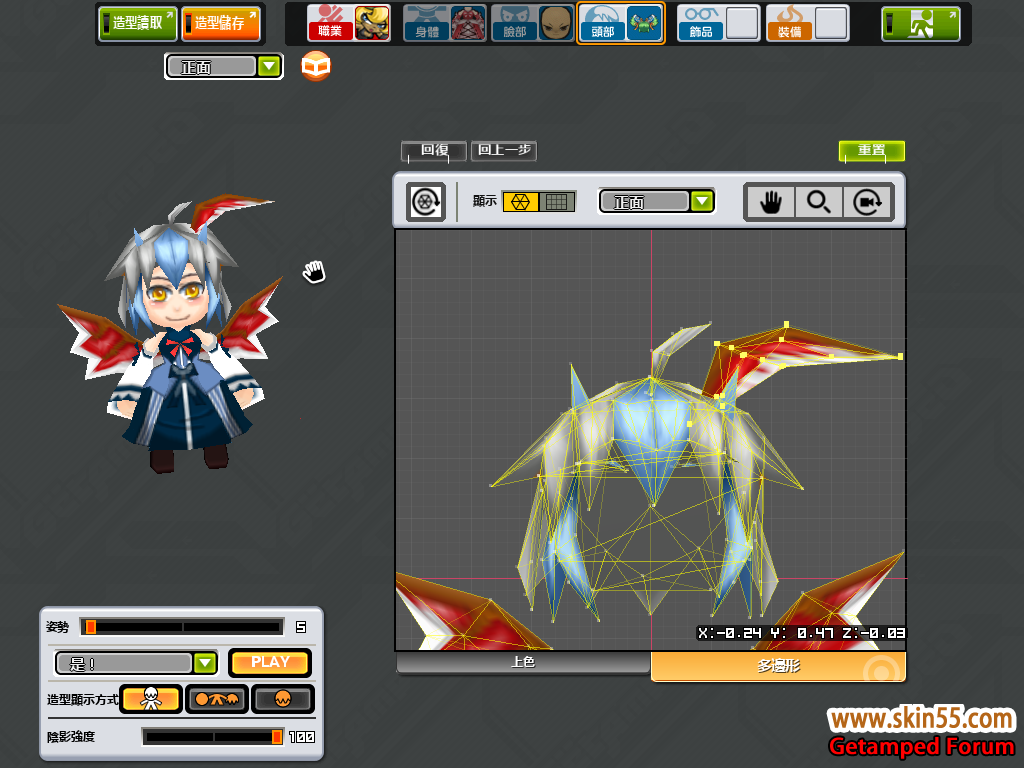
Task: Click the orange PLAY button
Action: 270,663
